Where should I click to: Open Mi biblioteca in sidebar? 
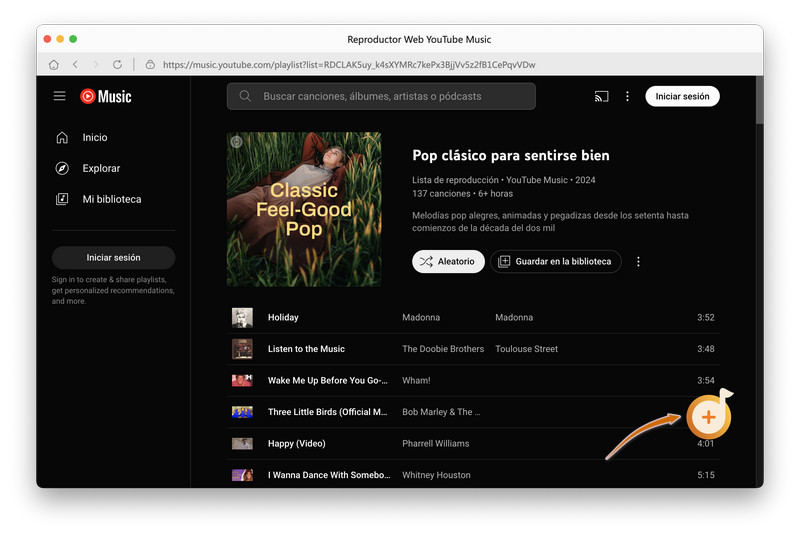[x=113, y=199]
